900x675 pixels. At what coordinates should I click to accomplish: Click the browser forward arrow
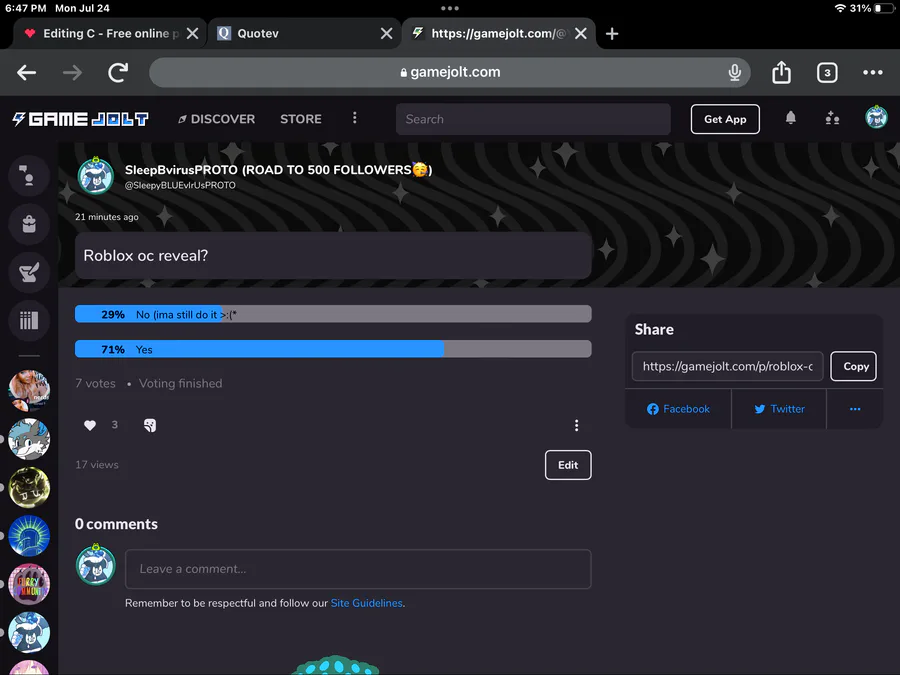[x=72, y=72]
